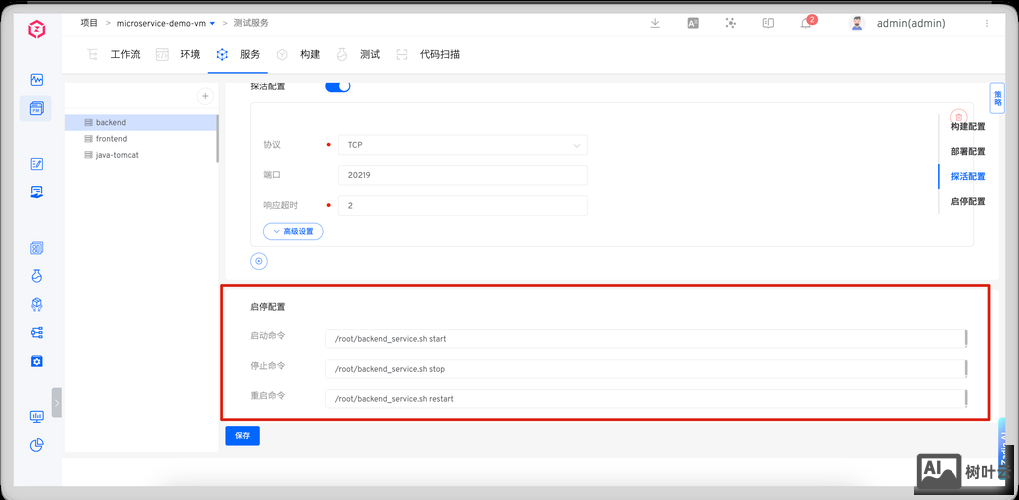
Task: Open microservice-demo-vm project dropdown
Action: [166, 23]
